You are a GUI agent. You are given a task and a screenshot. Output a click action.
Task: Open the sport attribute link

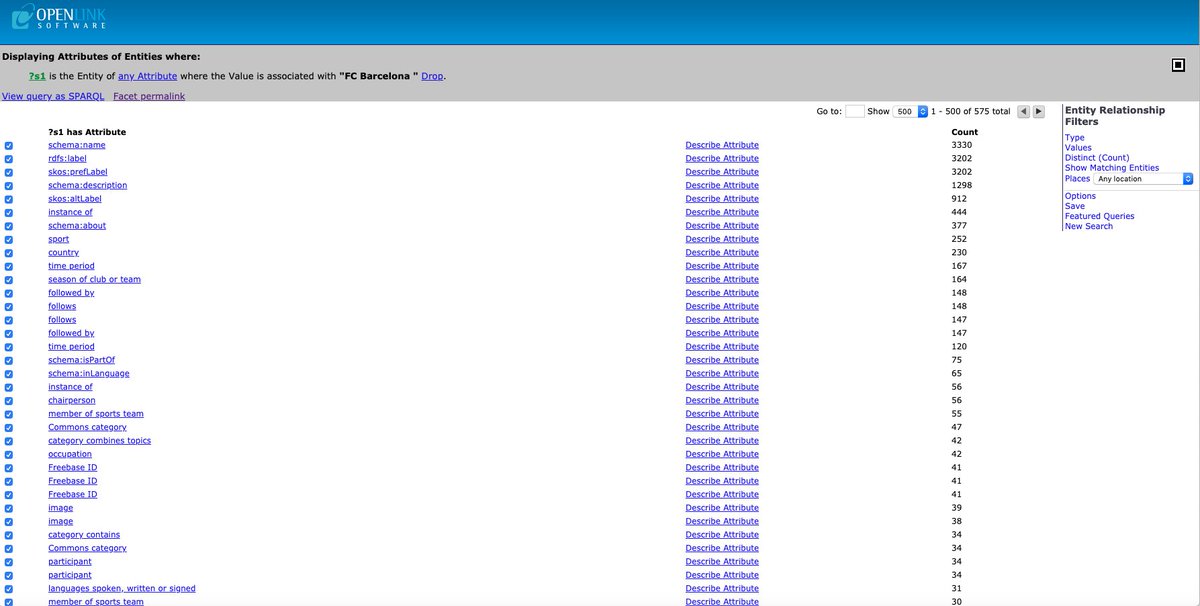(x=58, y=239)
